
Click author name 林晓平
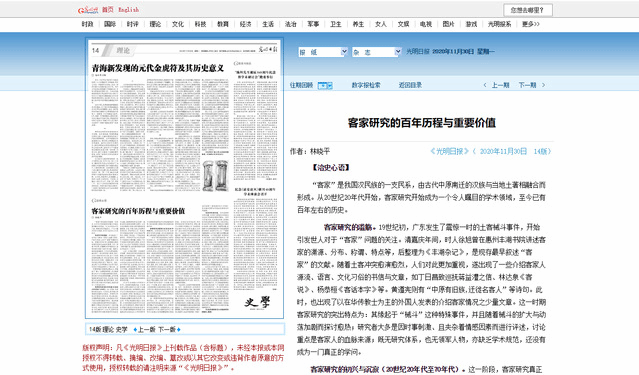320,151
